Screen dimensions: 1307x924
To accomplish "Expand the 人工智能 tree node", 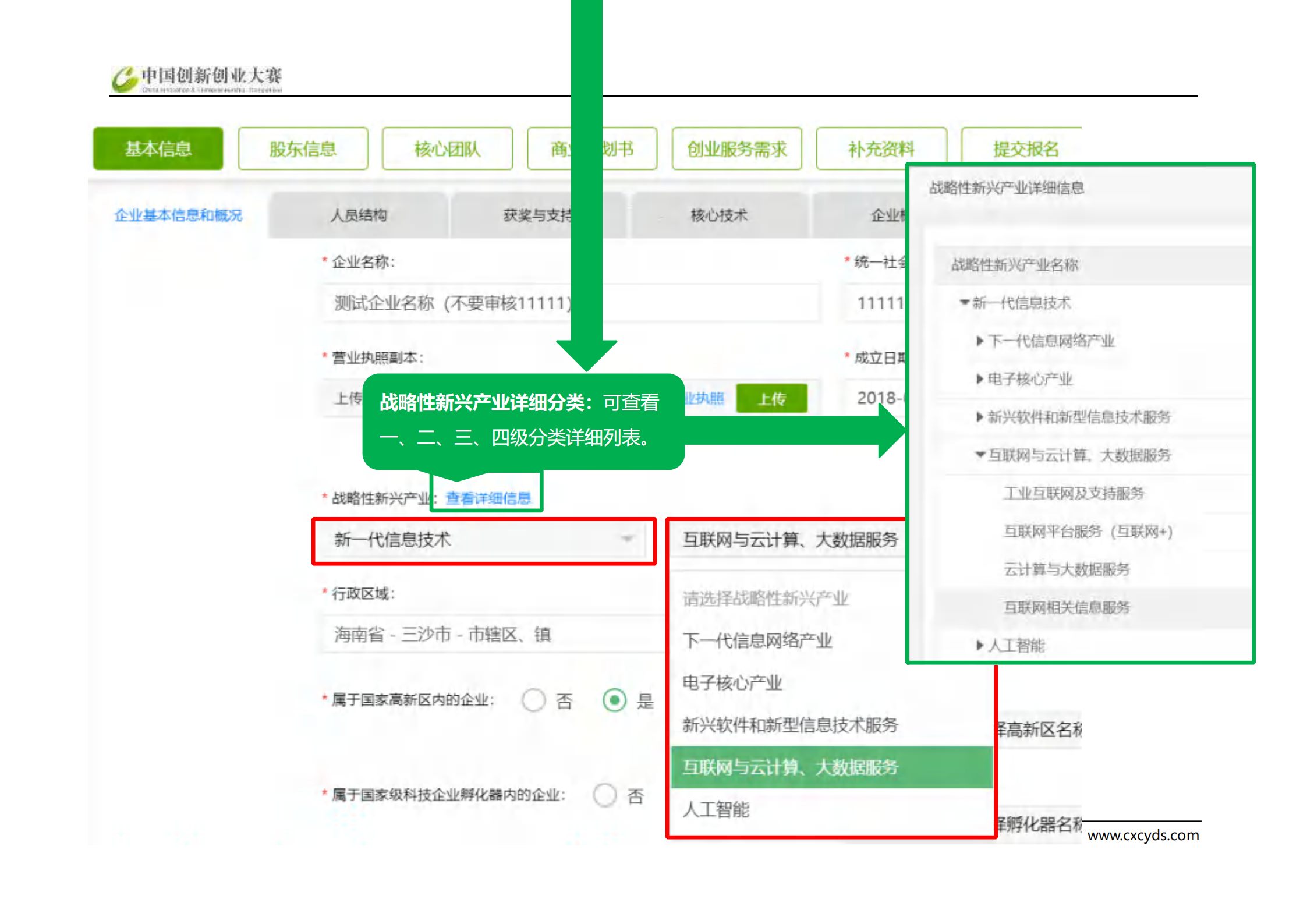I will click(x=980, y=645).
